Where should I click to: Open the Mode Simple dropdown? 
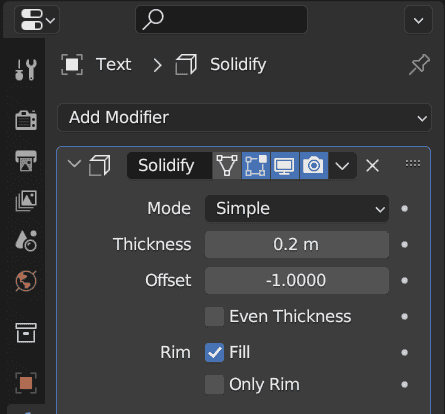pos(297,209)
